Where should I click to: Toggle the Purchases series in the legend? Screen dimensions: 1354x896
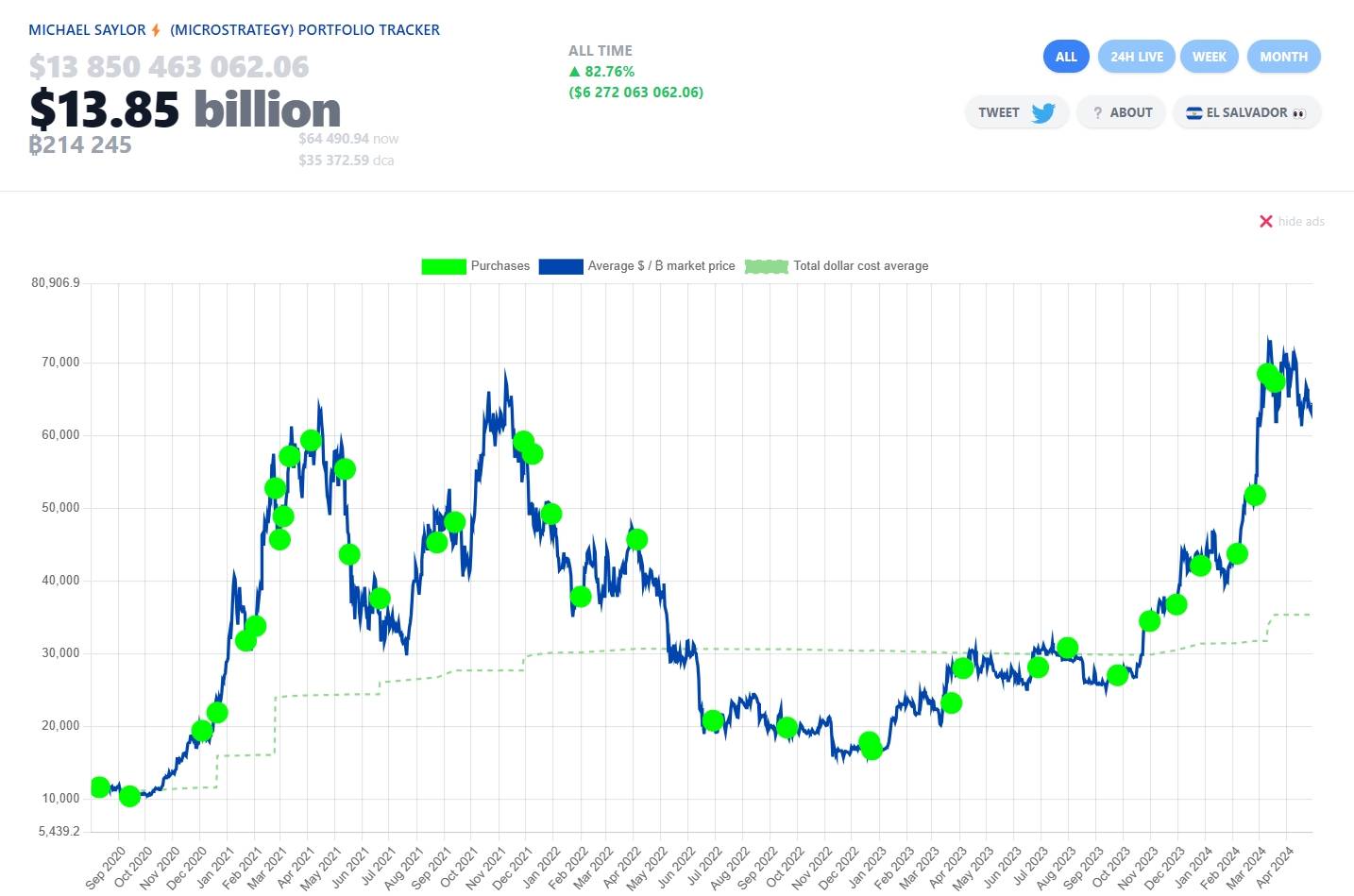476,266
